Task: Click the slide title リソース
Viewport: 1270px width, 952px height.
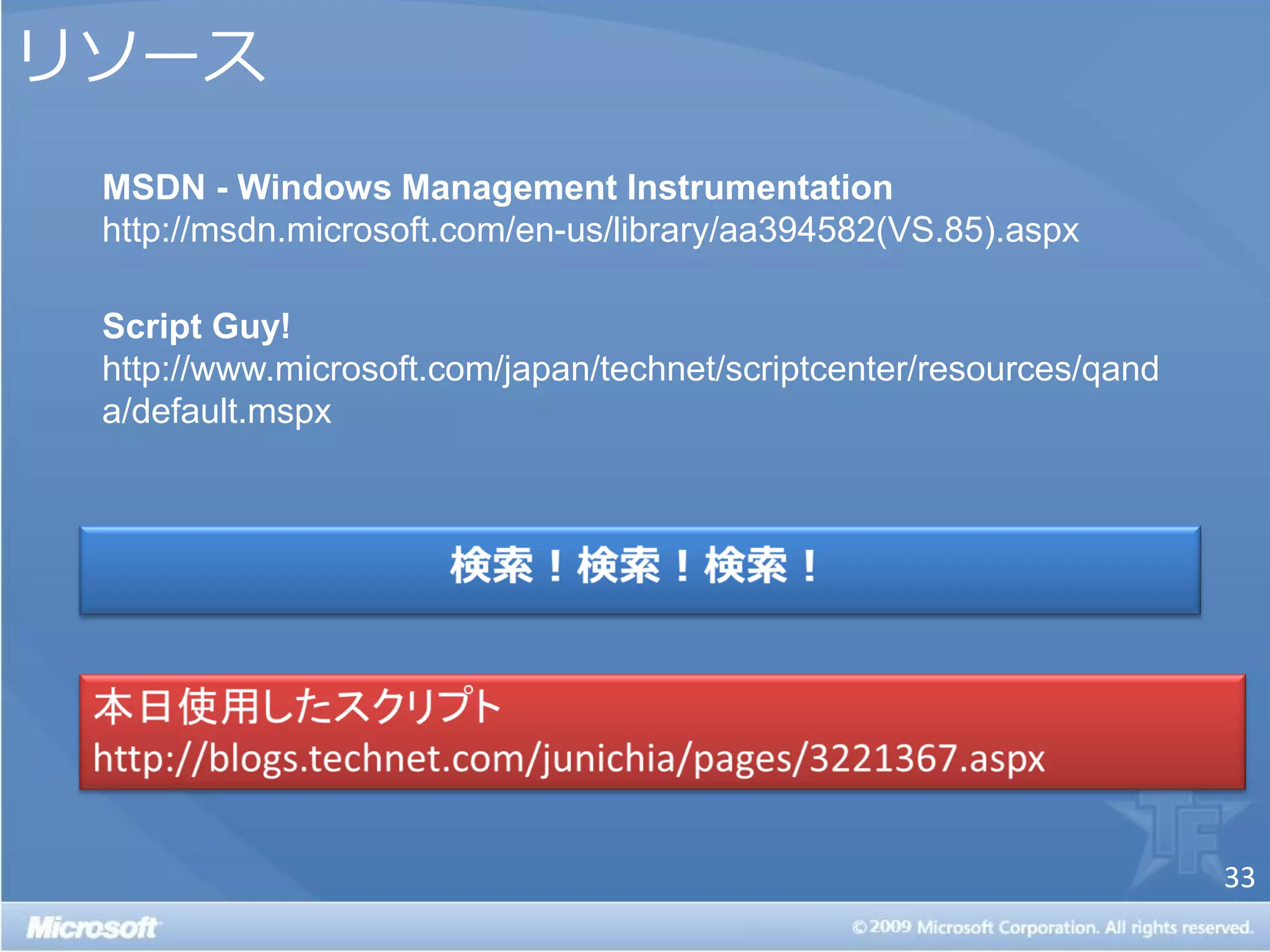Action: (143, 57)
